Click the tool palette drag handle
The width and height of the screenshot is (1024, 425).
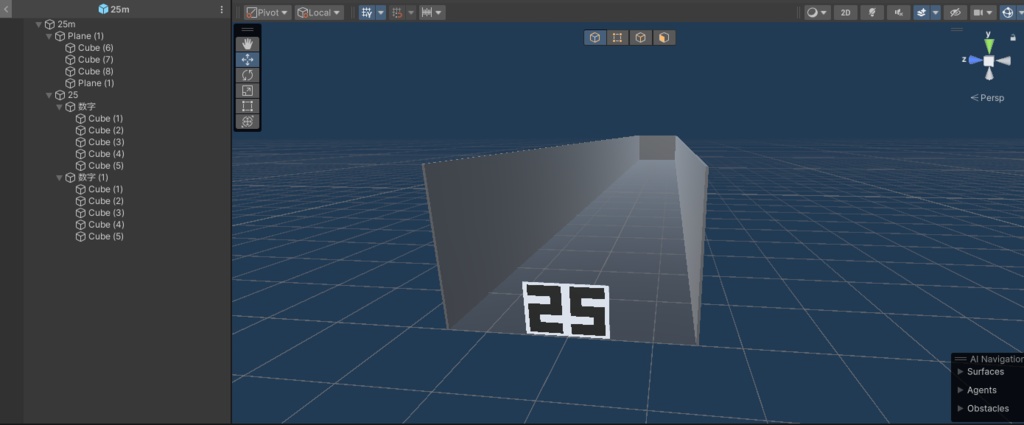248,29
